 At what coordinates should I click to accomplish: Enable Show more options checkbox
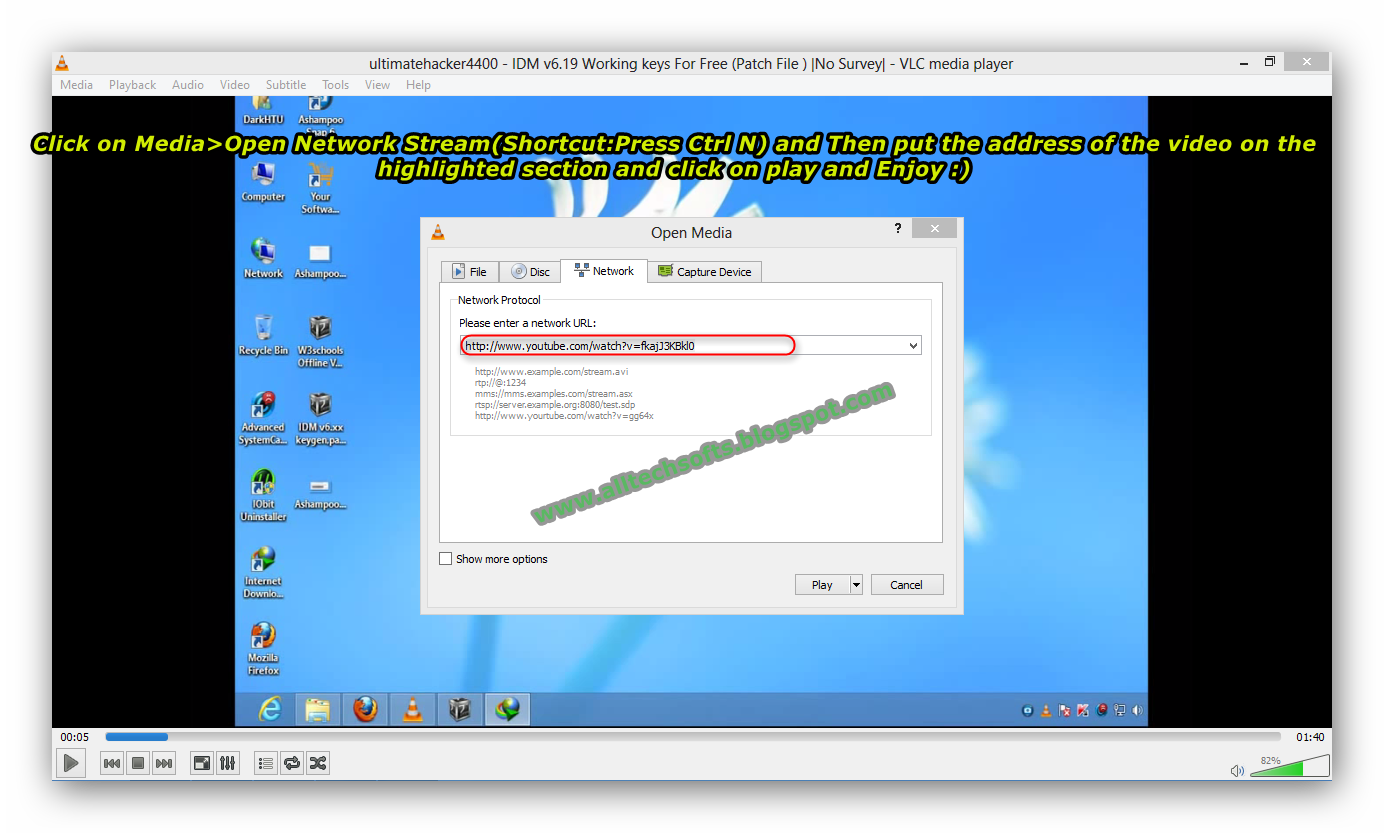click(x=446, y=559)
